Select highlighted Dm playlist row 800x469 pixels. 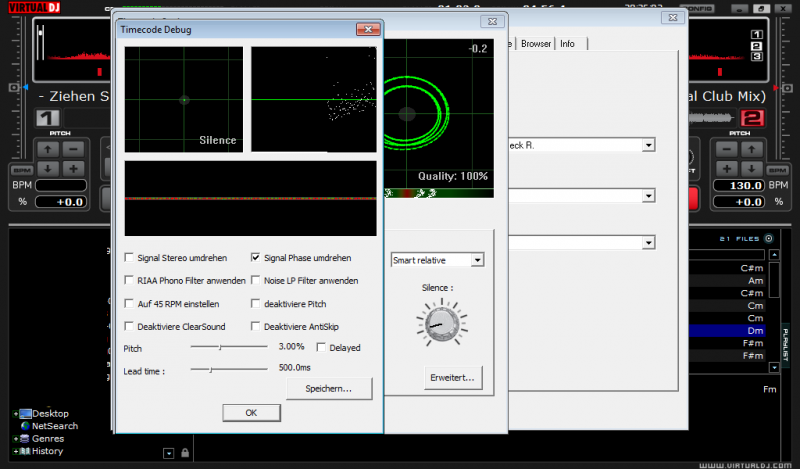(727, 331)
